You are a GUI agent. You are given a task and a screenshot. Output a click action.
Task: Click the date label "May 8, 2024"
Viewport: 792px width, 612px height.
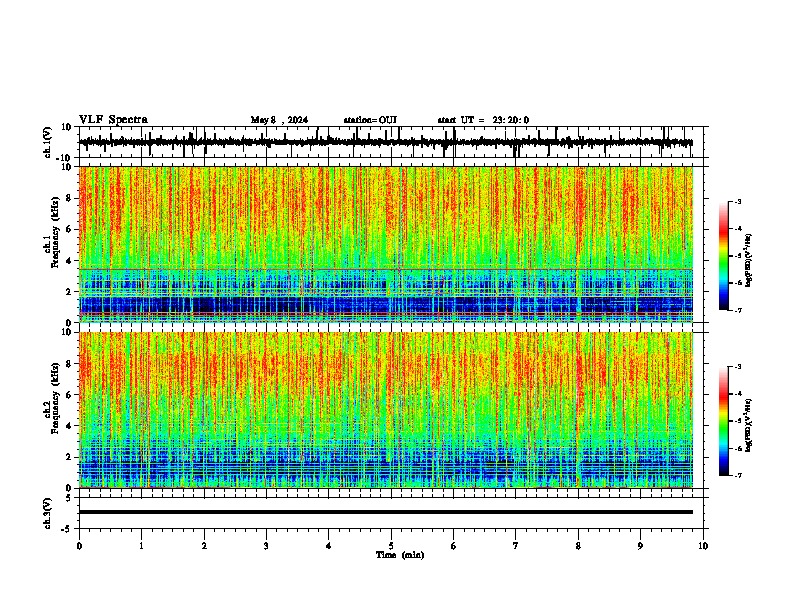pos(279,120)
